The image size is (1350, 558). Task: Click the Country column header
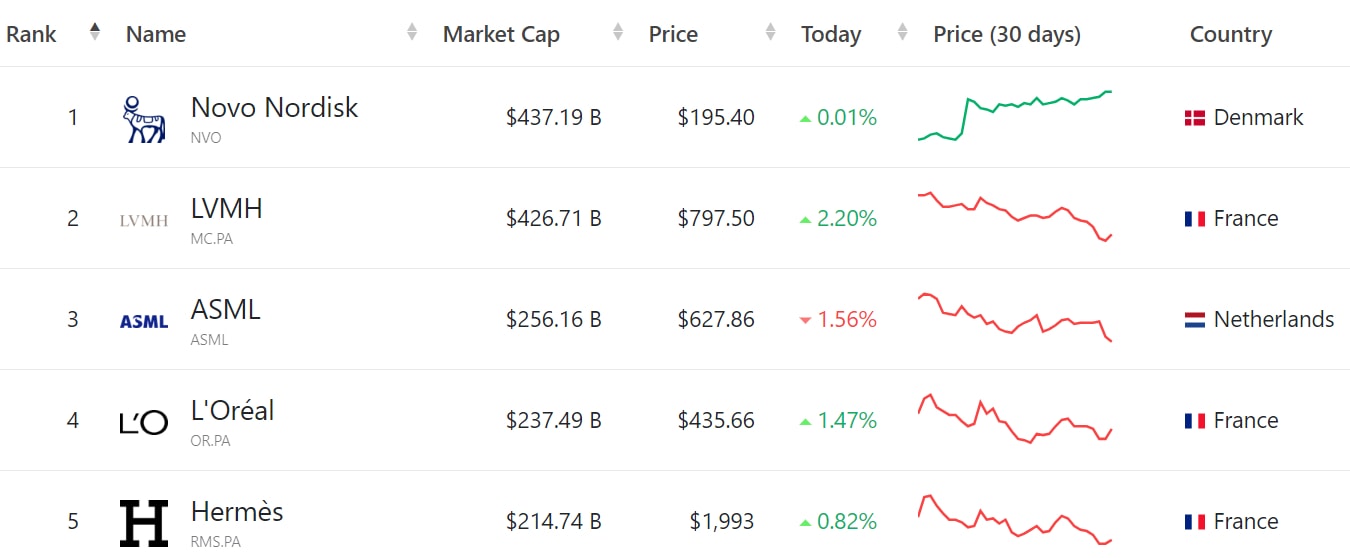[1230, 34]
